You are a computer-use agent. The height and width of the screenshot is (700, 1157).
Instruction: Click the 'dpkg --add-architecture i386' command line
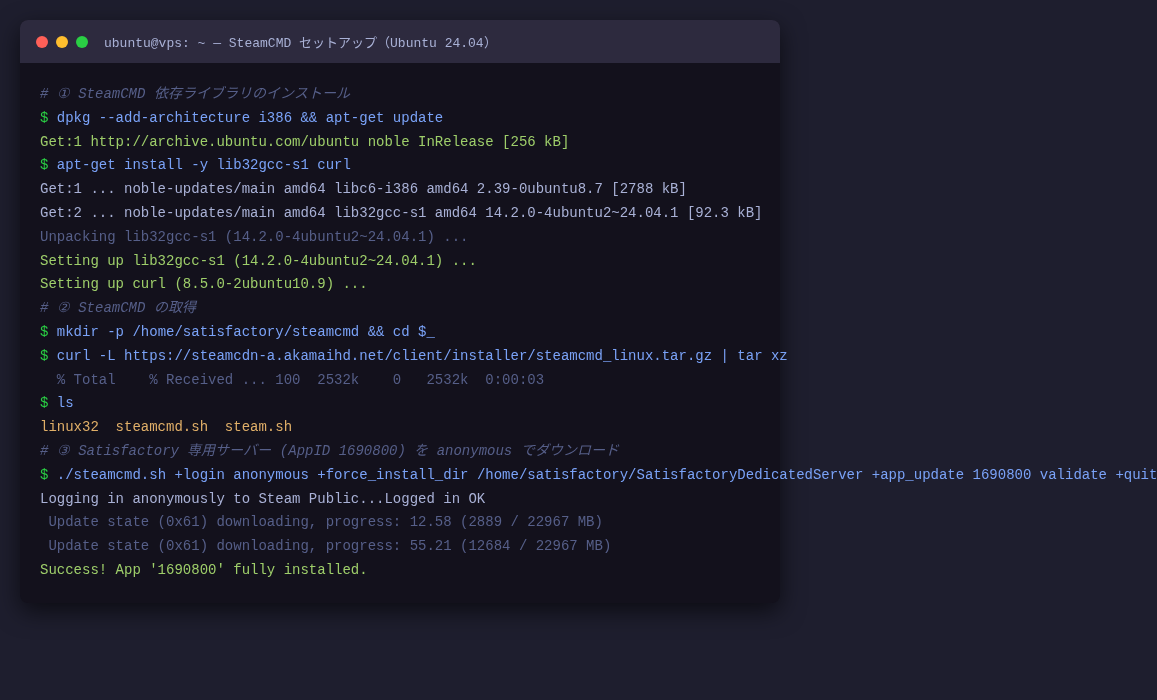(241, 118)
